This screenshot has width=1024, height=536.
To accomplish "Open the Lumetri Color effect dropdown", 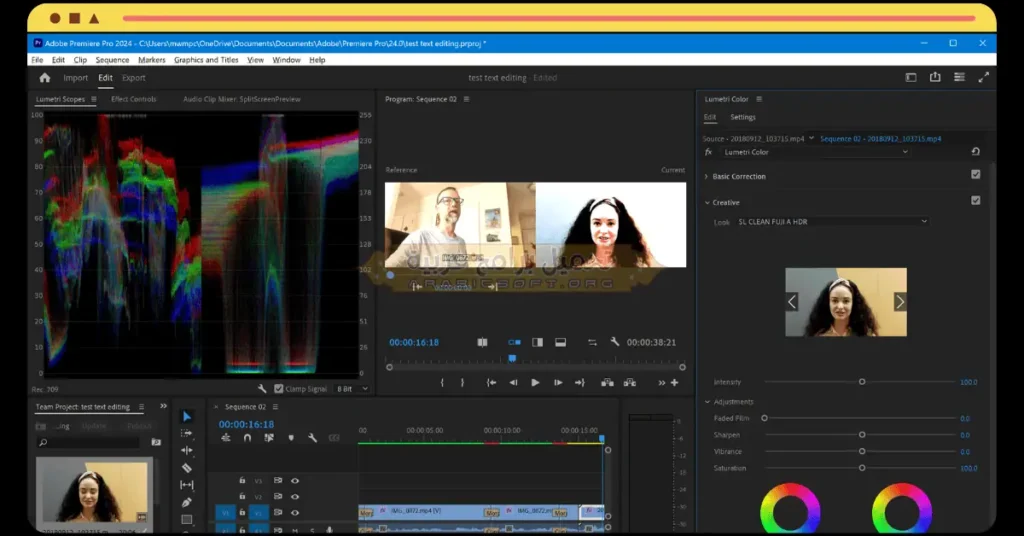I will point(816,152).
